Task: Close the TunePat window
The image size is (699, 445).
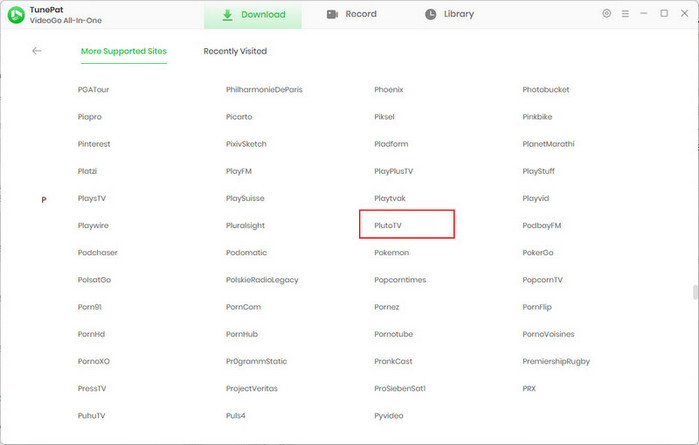Action: 683,14
